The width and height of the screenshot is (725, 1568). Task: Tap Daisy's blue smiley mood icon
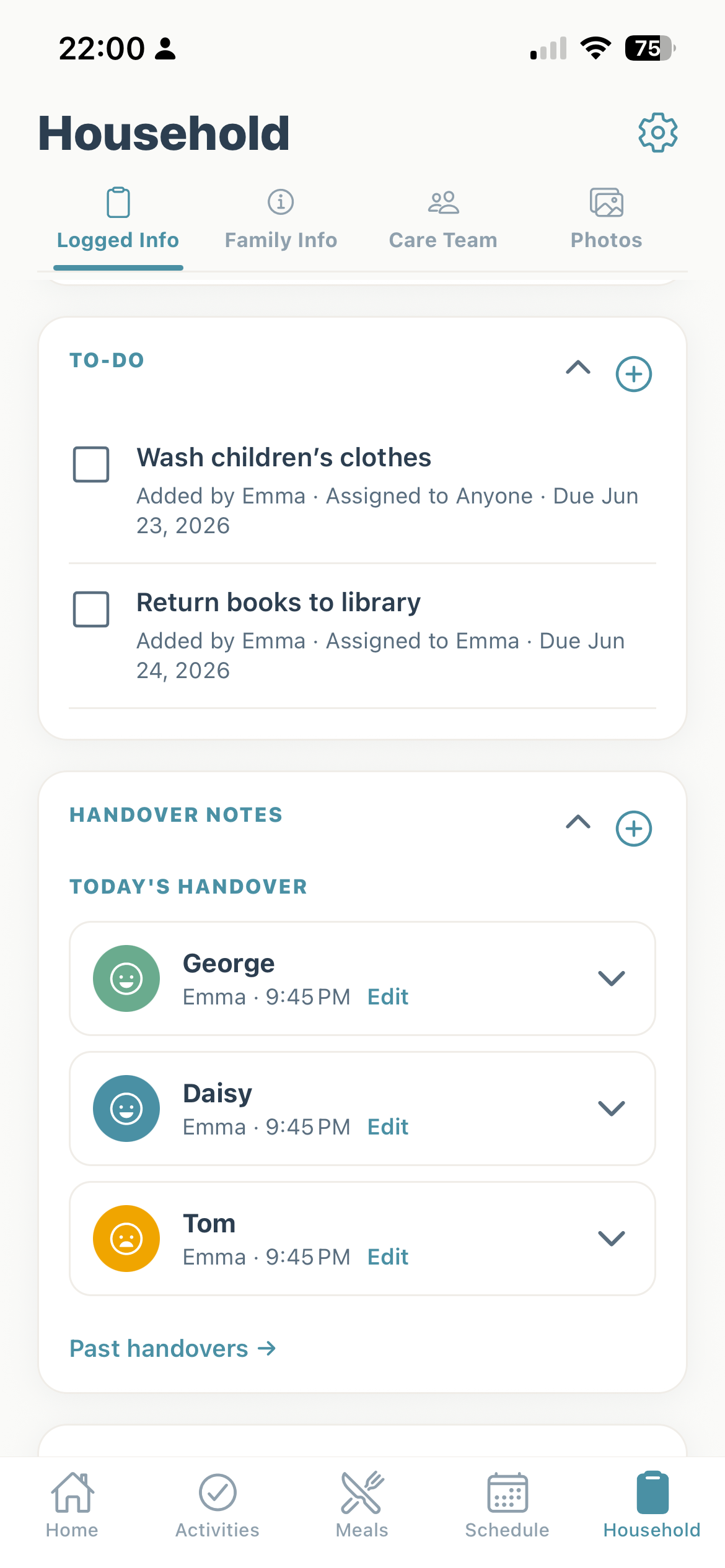(x=126, y=1108)
